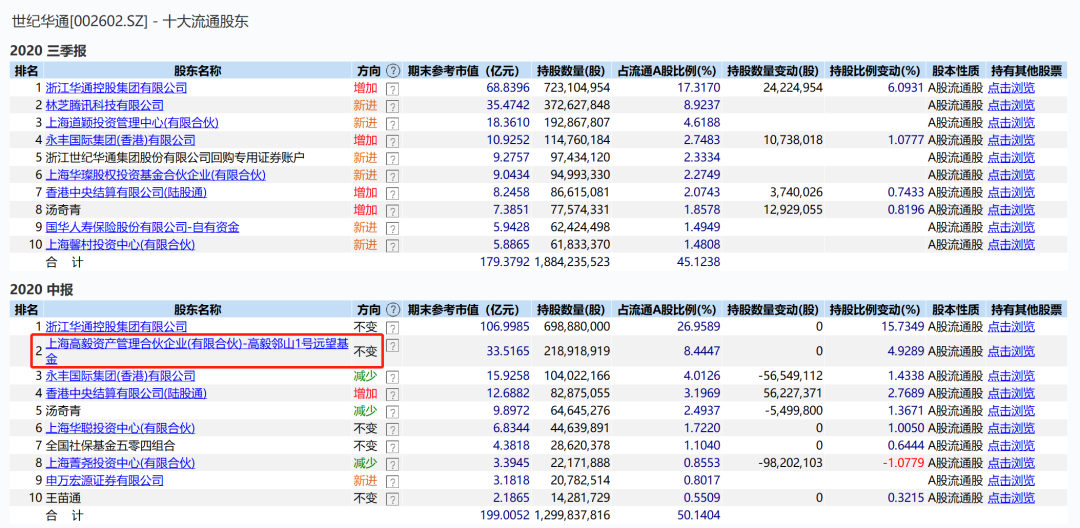The image size is (1080, 528).
Task: Click the help icon in 上海菁尧投资中心 row
Action: coord(392,463)
